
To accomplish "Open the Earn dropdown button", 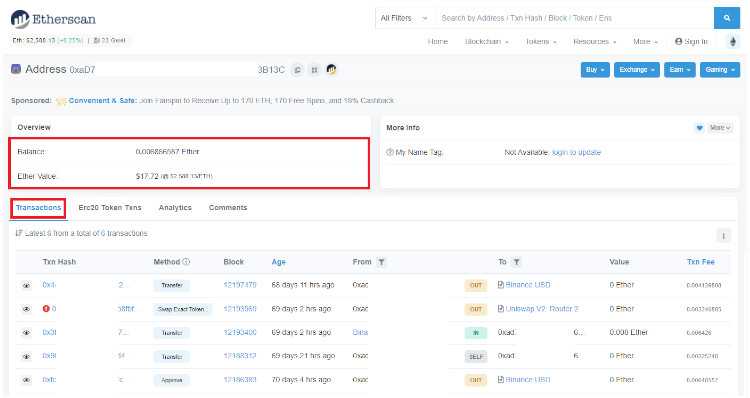I will [680, 69].
